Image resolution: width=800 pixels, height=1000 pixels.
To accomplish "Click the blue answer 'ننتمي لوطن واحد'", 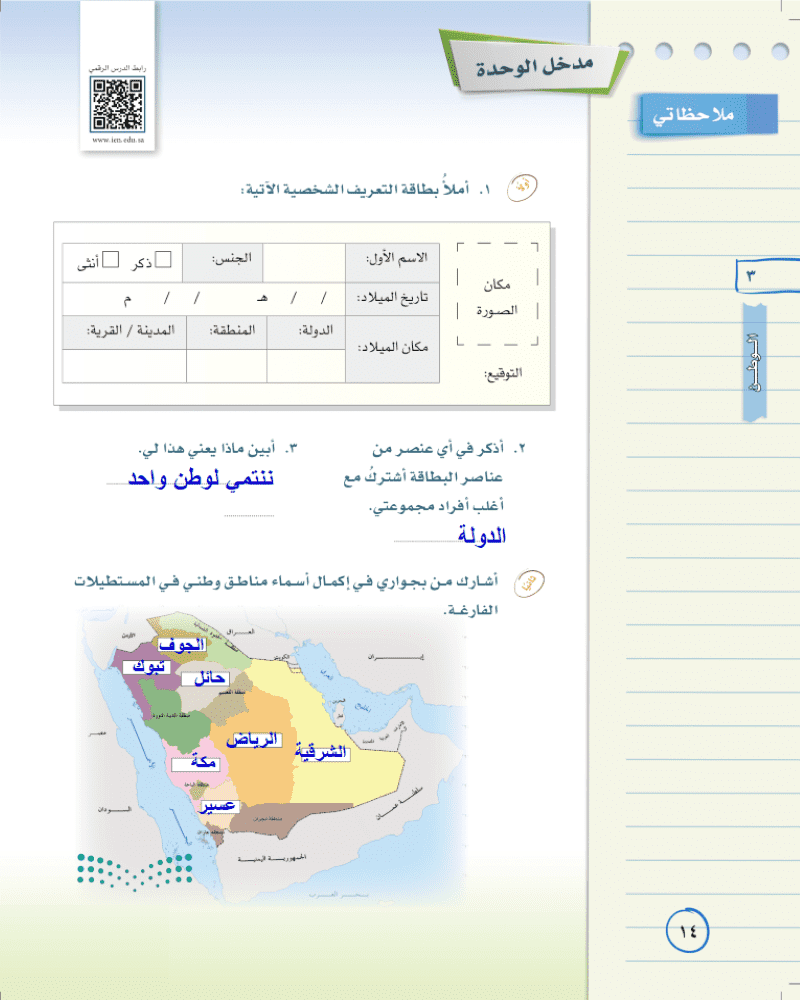I will (x=201, y=478).
